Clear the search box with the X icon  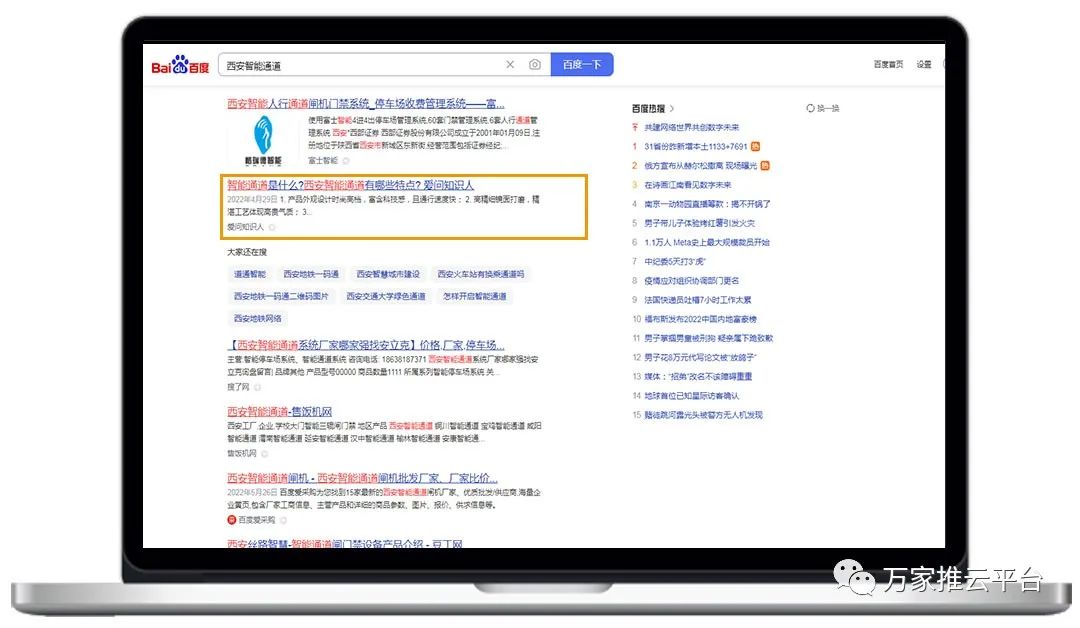coord(510,65)
